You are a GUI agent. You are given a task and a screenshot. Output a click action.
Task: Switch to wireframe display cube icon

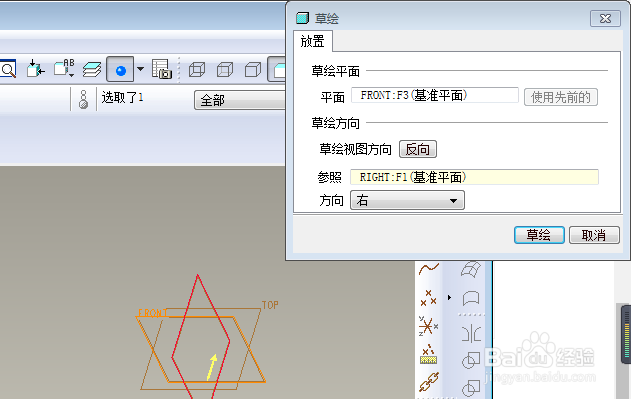pos(197,70)
